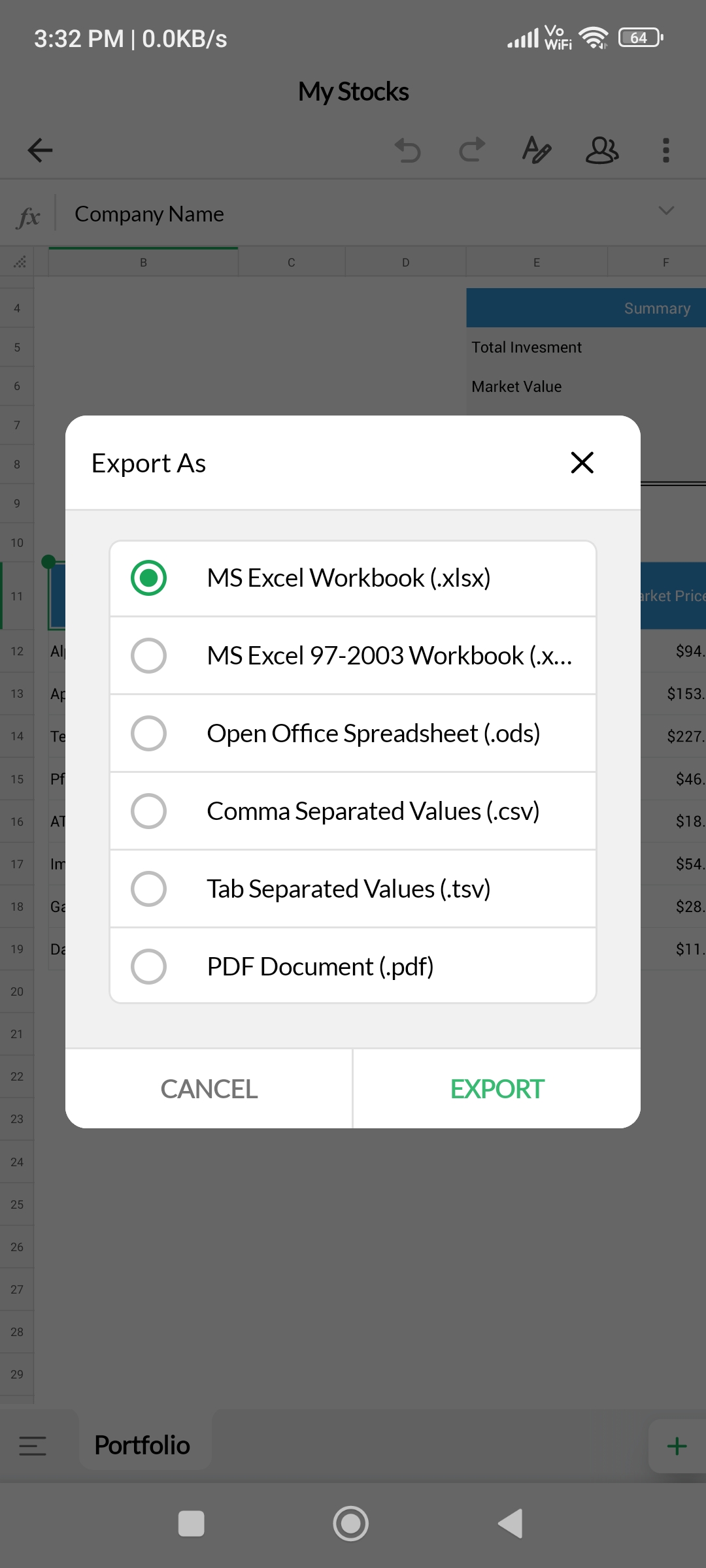
Task: Expand the formula bar chevron
Action: click(x=666, y=210)
